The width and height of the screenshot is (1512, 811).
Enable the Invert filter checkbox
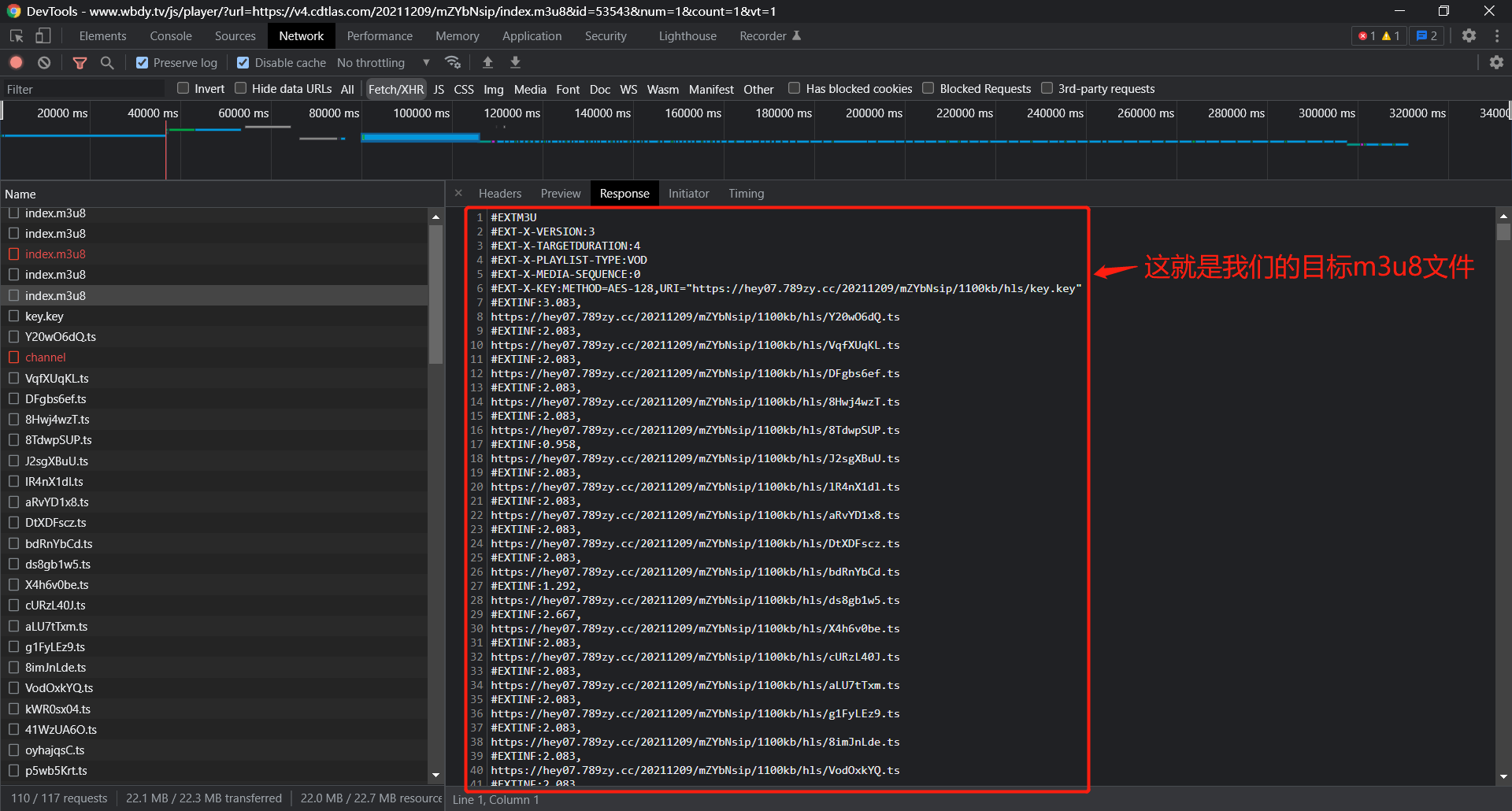click(183, 88)
